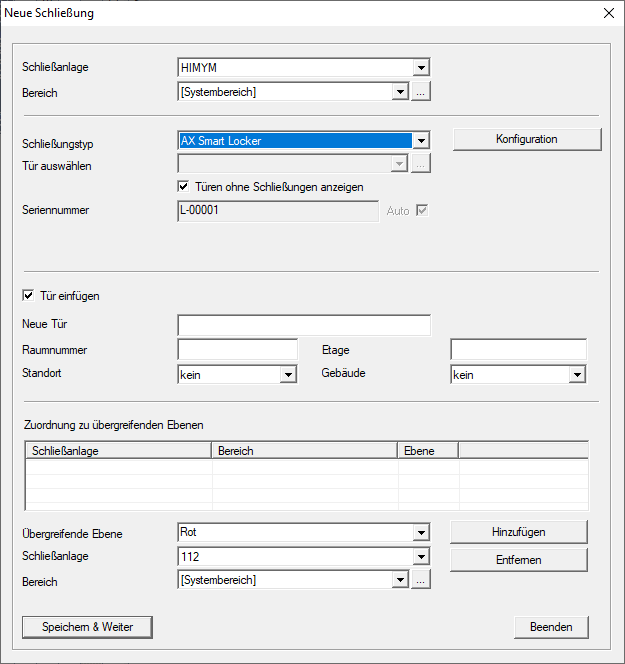Click the browse button next to top Bereich

point(422,92)
